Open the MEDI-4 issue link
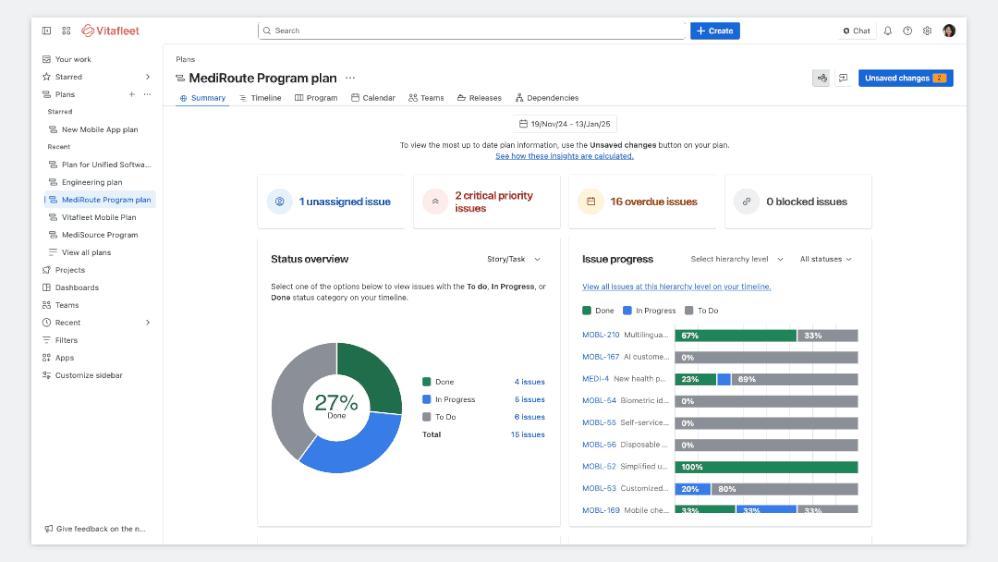 click(x=595, y=379)
